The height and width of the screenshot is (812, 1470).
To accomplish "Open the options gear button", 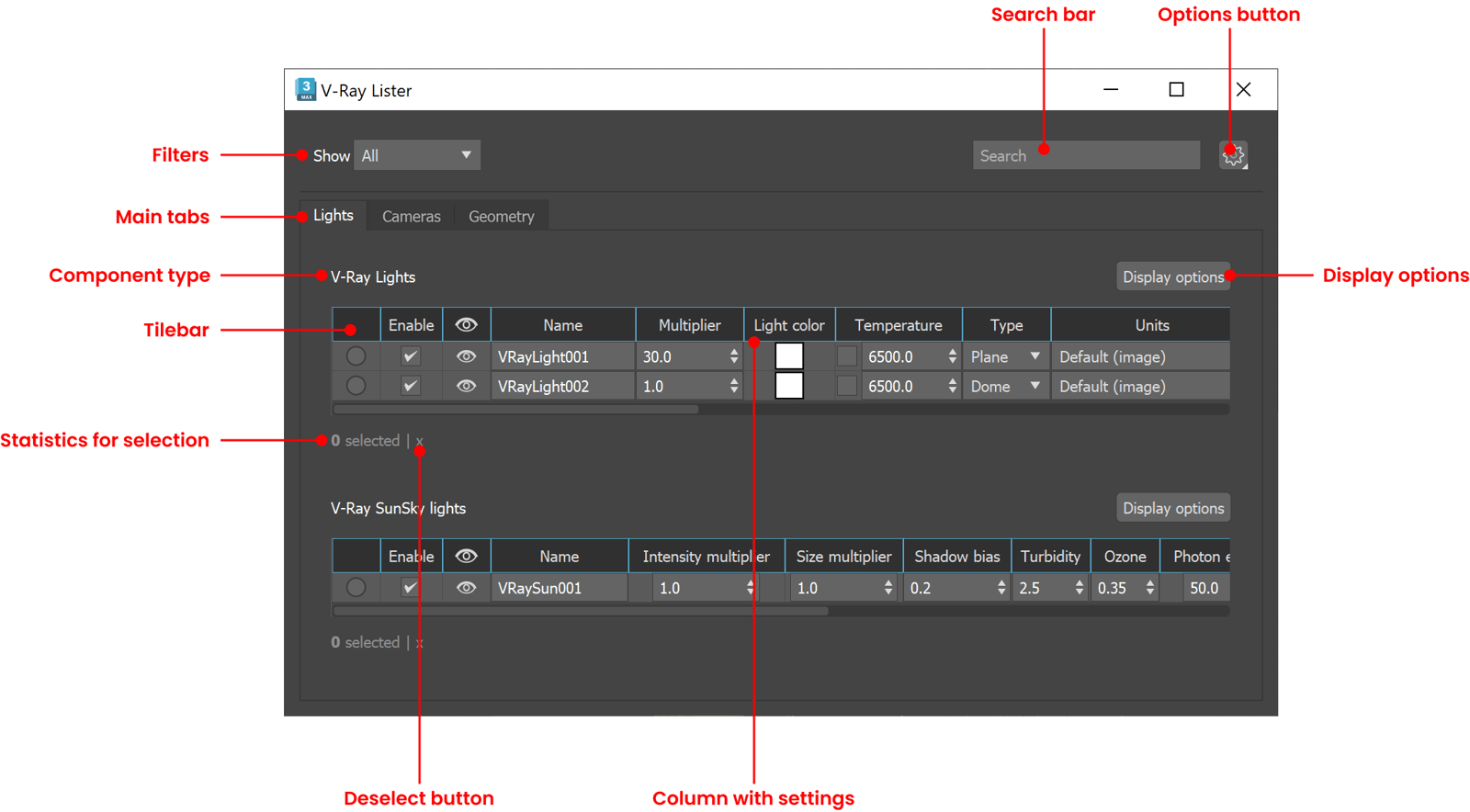I will [x=1233, y=155].
